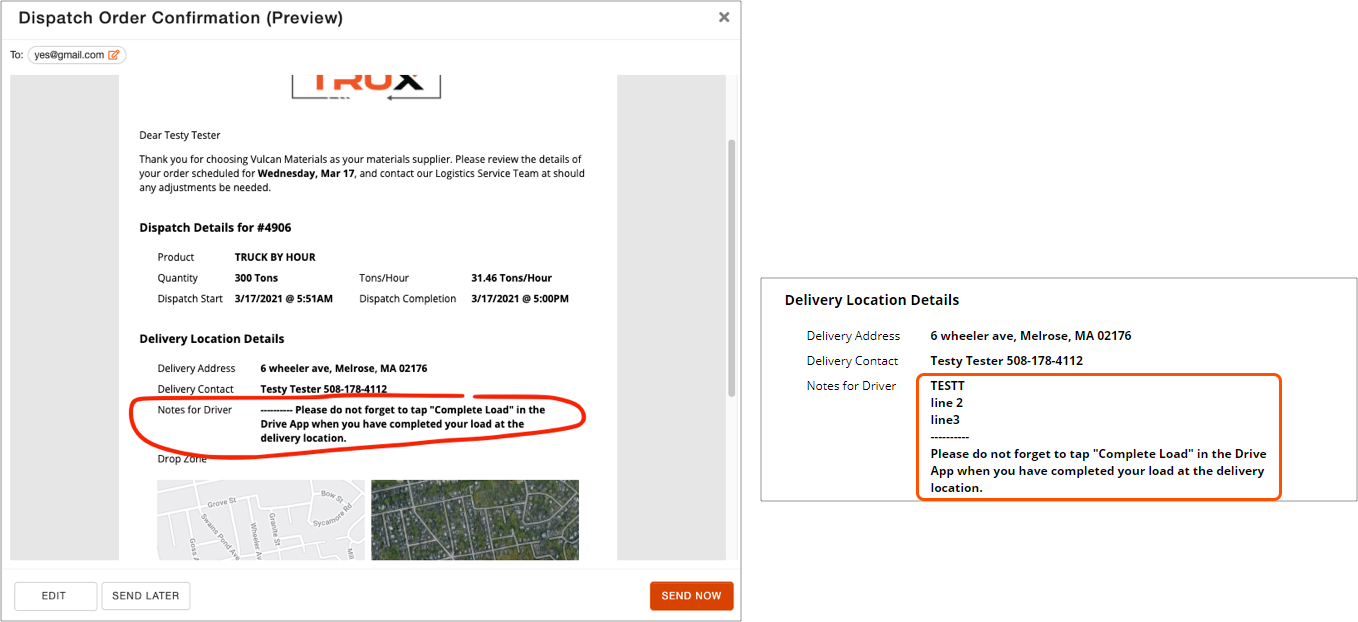This screenshot has width=1358, height=622.
Task: Click the 'Notes for Driver' label in the preview dialog
Action: (195, 410)
